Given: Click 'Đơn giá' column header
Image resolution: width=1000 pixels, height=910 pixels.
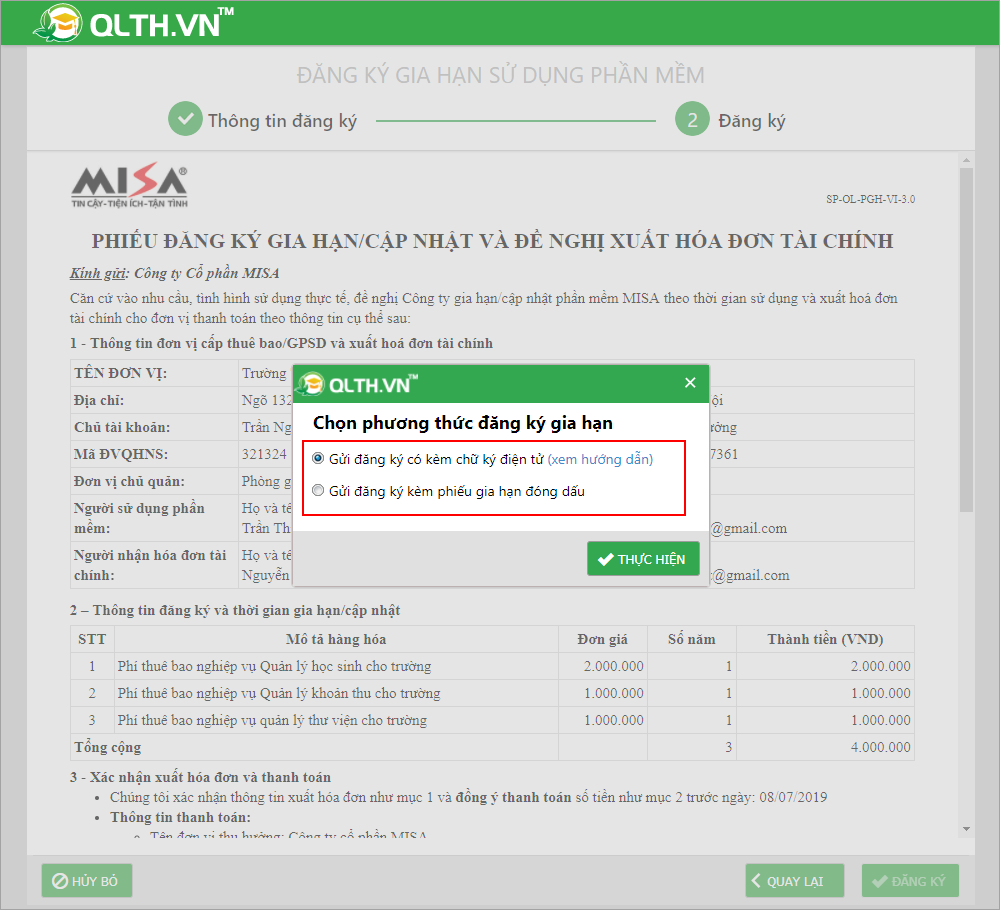Looking at the screenshot, I should point(602,639).
